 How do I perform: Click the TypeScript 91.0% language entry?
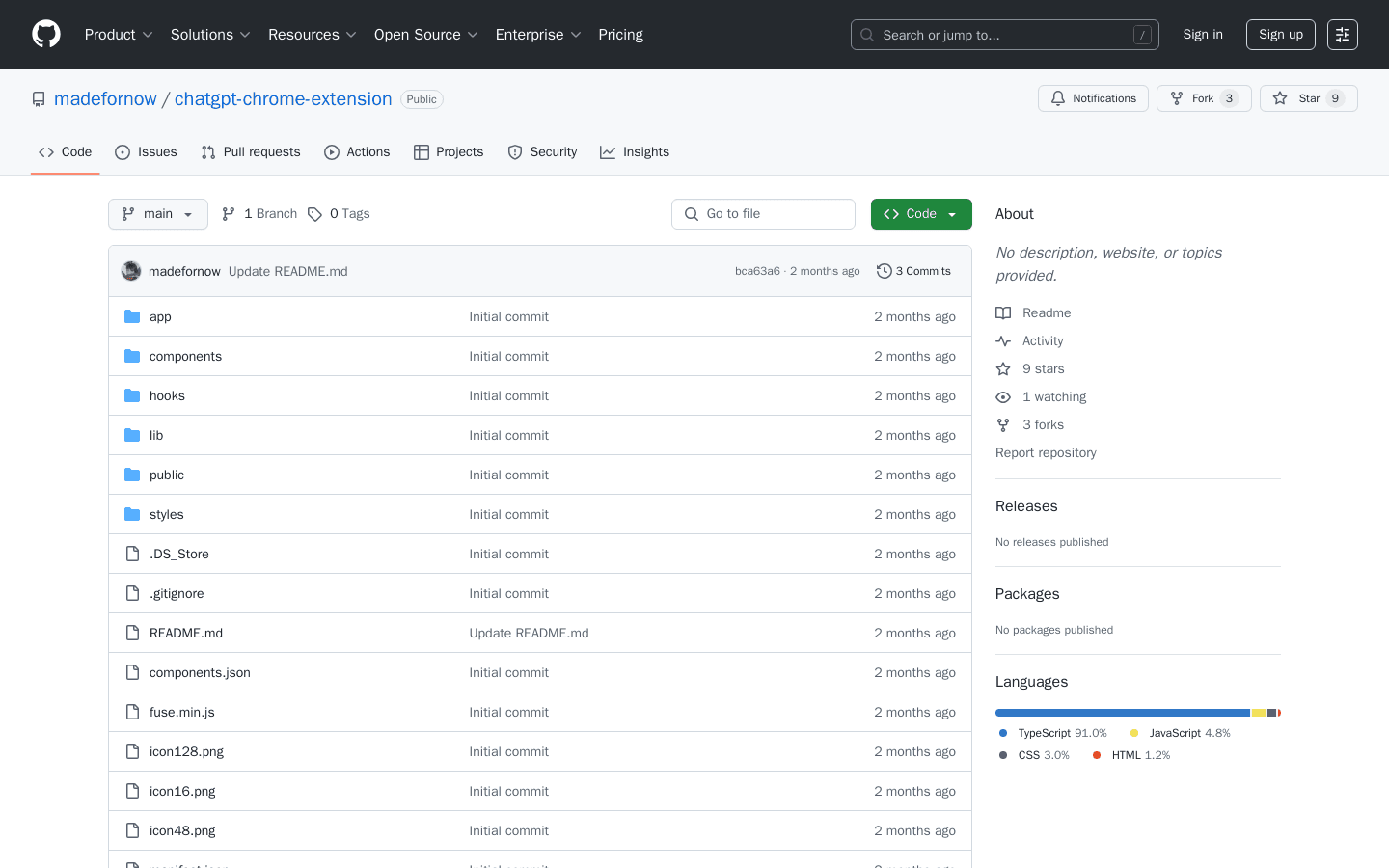click(x=1053, y=733)
